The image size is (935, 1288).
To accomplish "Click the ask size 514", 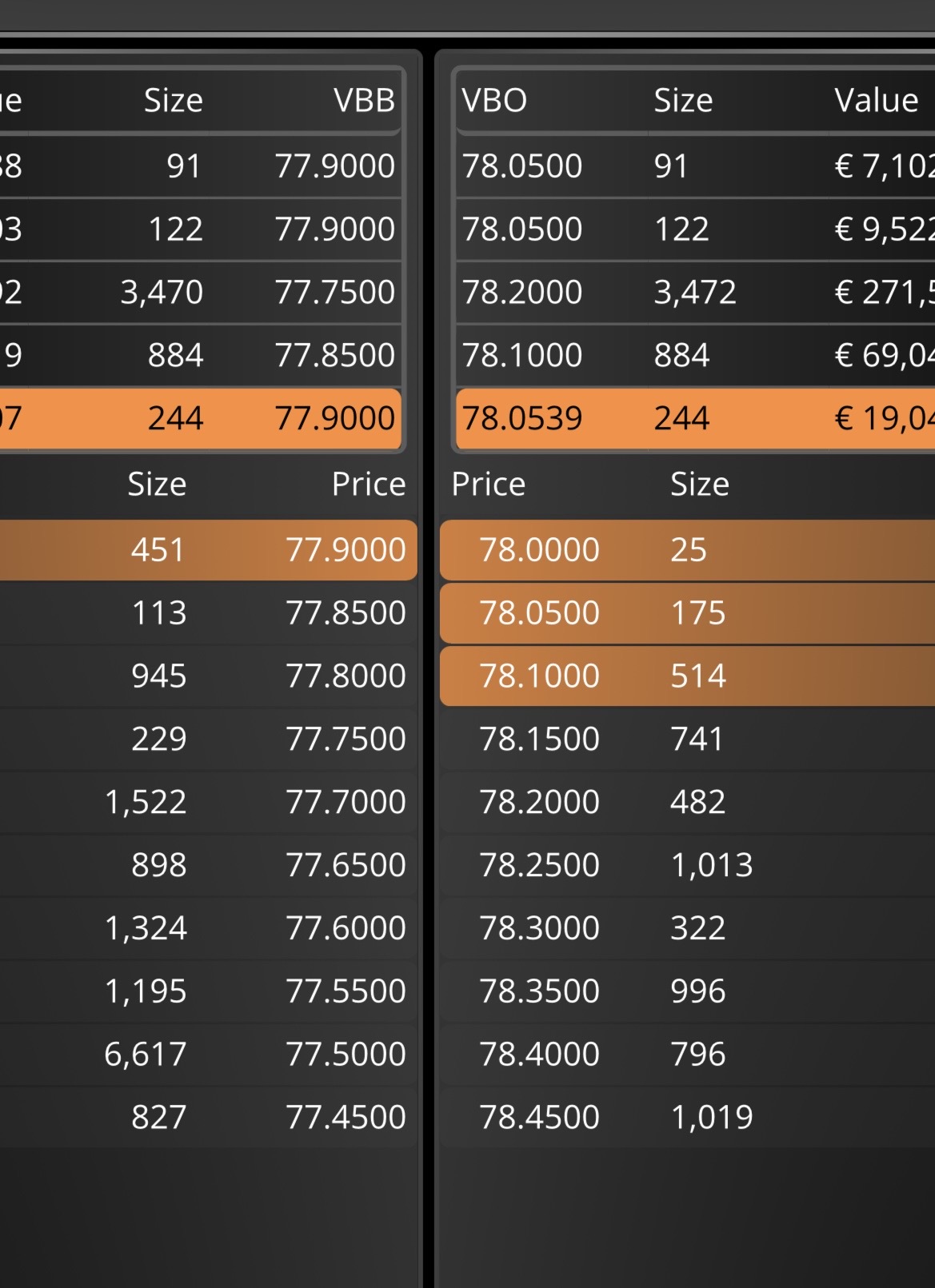I will [x=697, y=676].
